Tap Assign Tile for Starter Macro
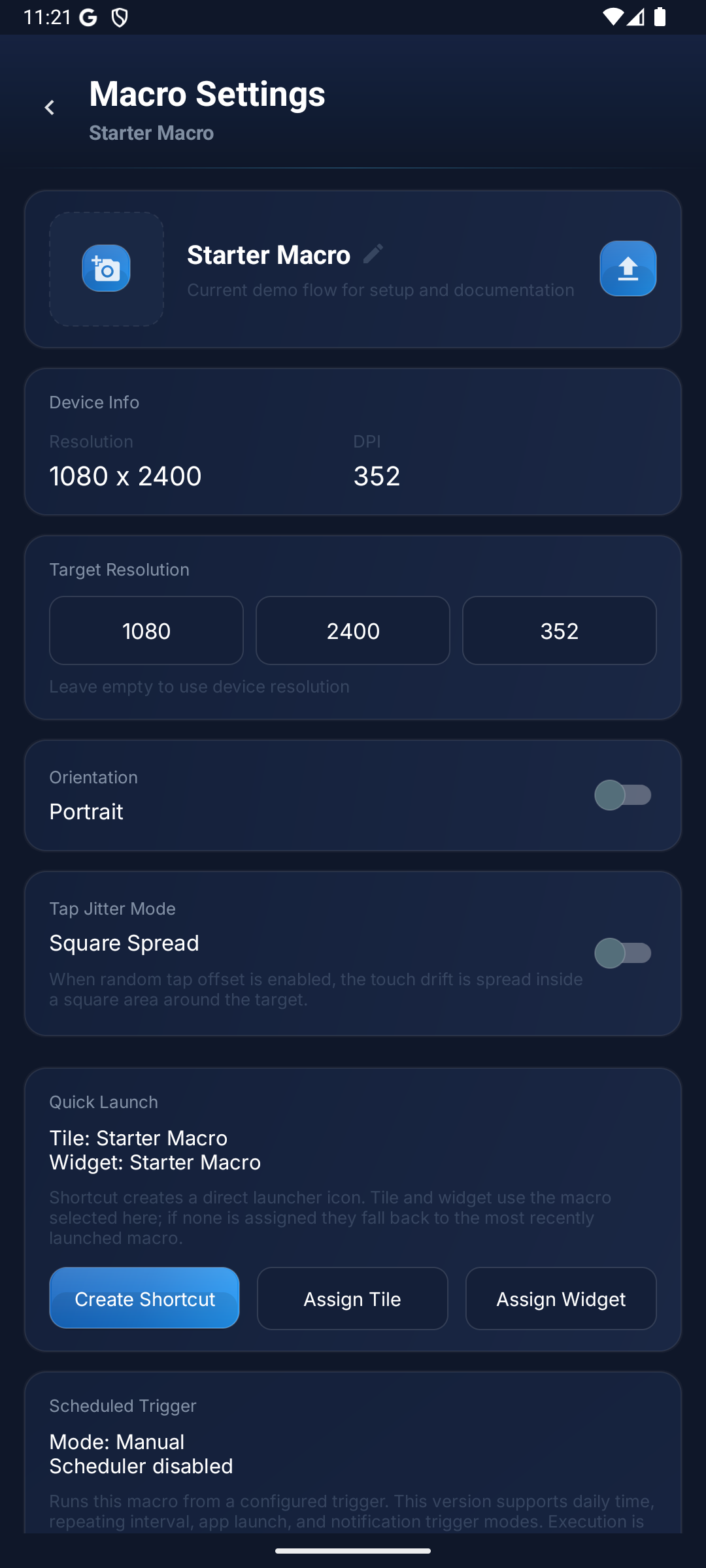Image resolution: width=706 pixels, height=1568 pixels. point(352,1298)
